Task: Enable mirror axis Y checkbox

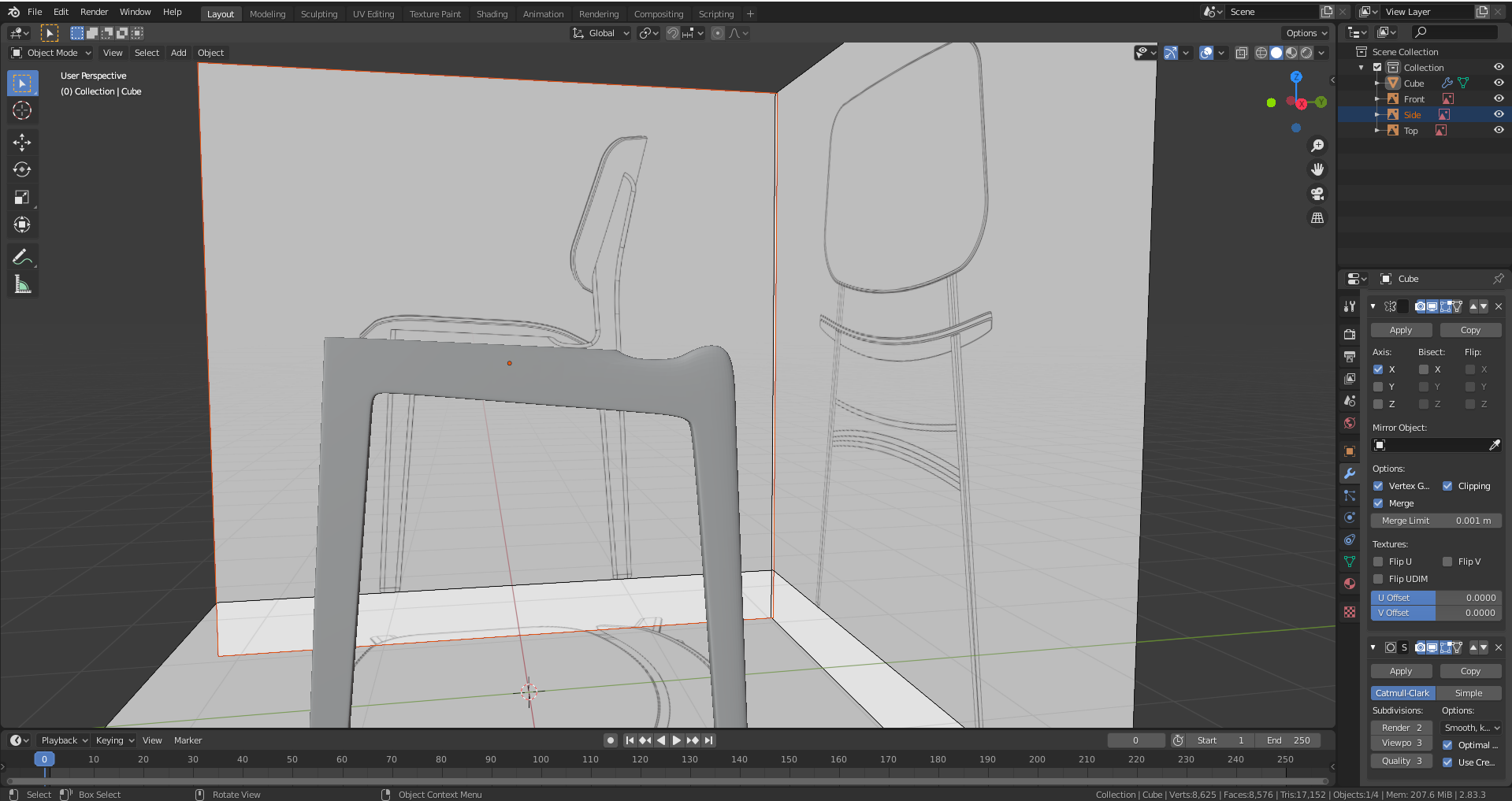Action: [x=1378, y=387]
